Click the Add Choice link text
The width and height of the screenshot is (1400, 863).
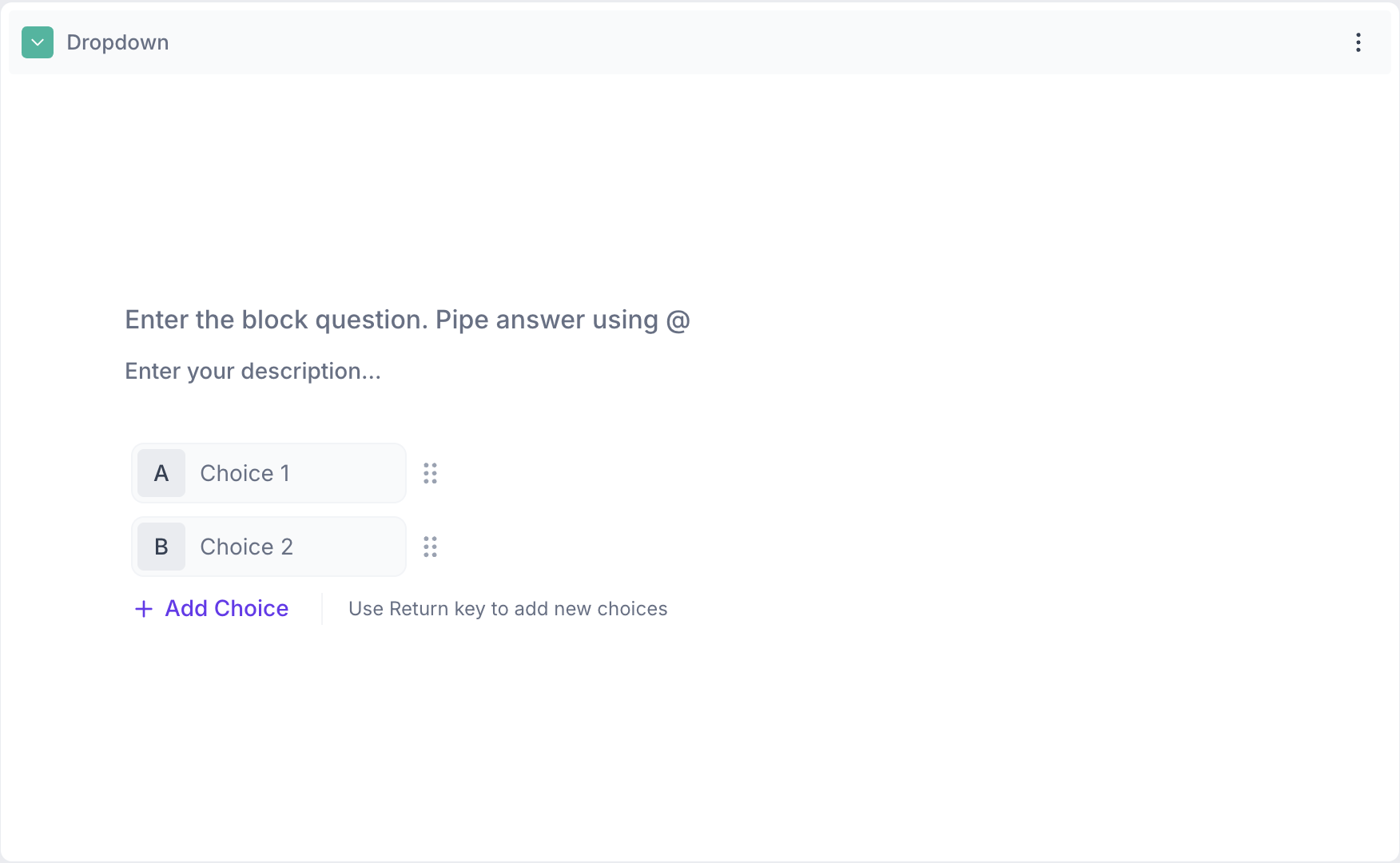click(x=227, y=609)
